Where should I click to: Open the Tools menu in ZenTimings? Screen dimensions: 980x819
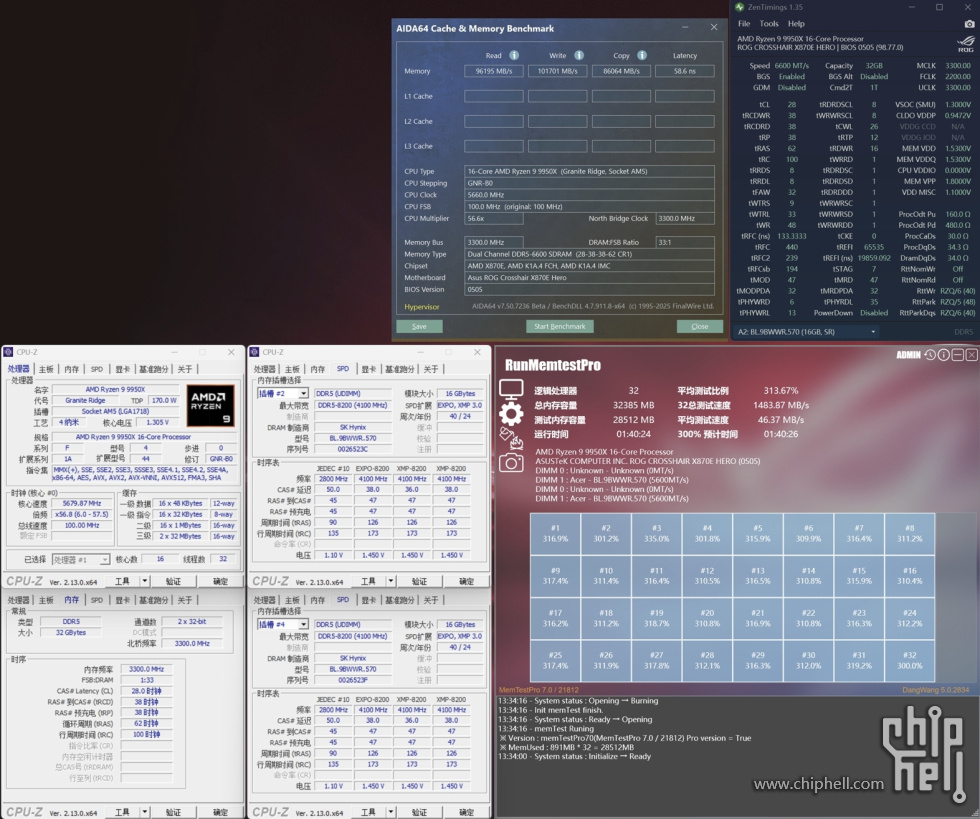tap(769, 24)
